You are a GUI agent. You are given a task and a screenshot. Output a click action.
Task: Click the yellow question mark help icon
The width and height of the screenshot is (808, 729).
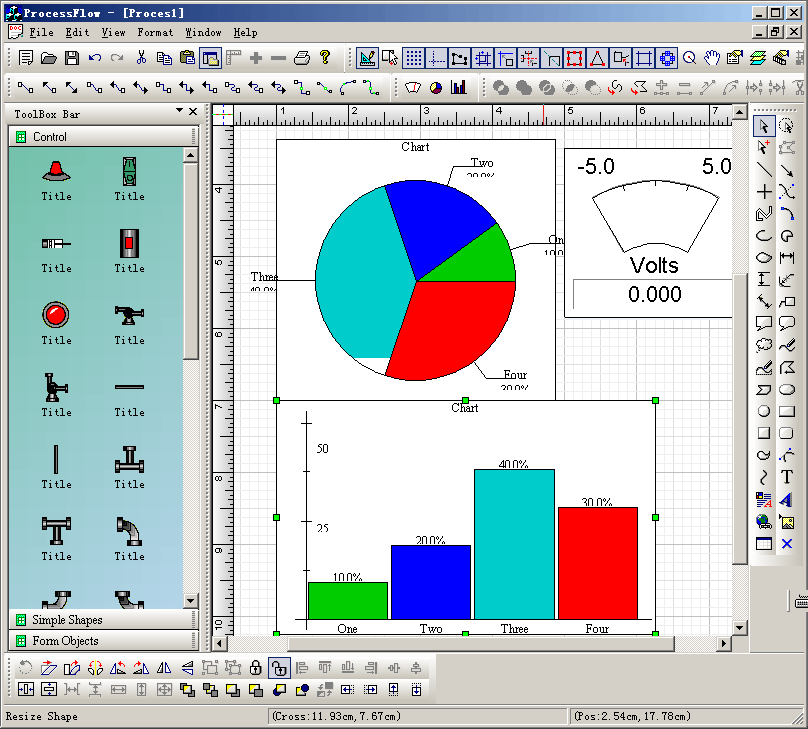click(x=325, y=57)
